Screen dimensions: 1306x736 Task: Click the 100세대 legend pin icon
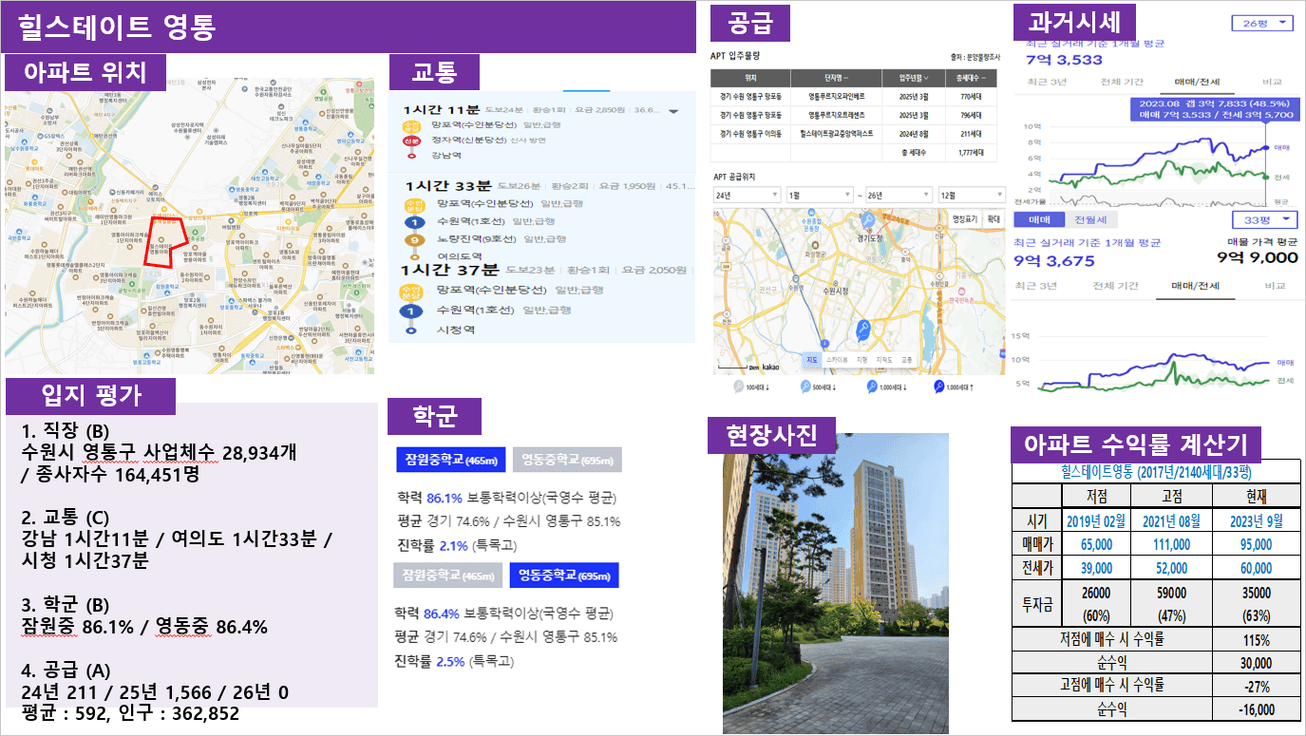tap(738, 386)
